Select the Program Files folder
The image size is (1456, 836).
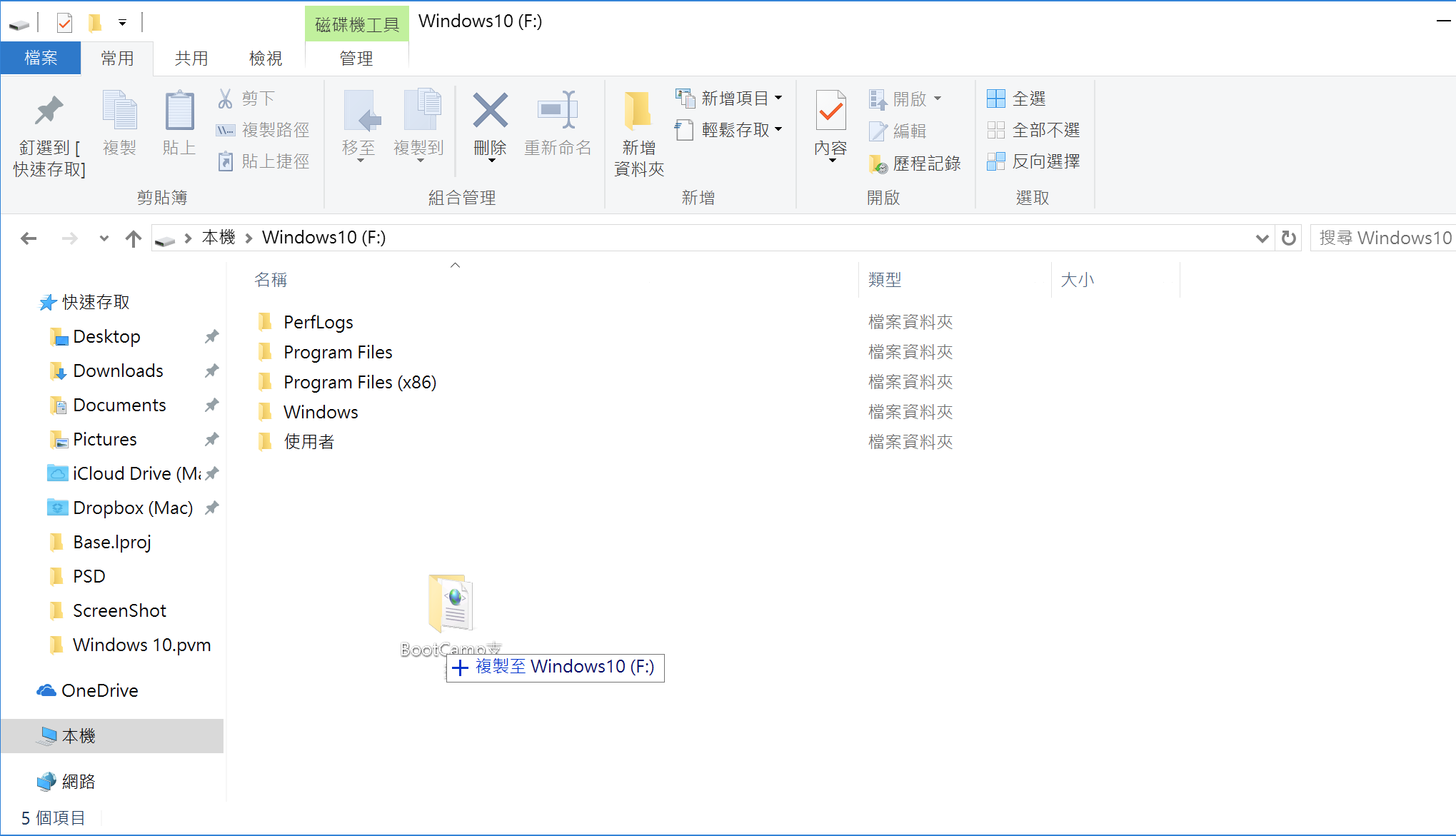click(x=338, y=352)
